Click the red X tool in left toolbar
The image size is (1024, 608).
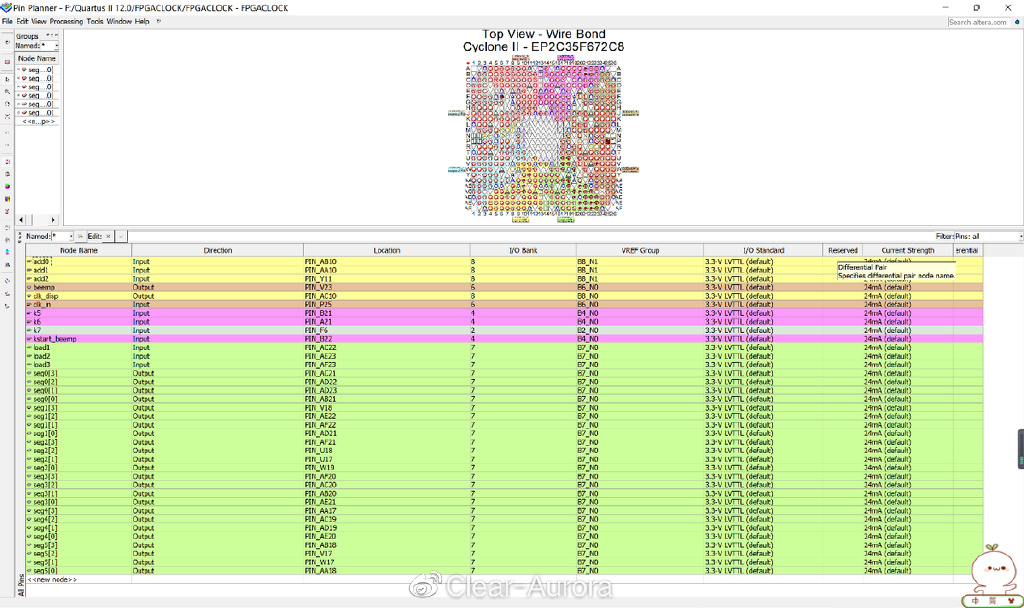click(7, 117)
